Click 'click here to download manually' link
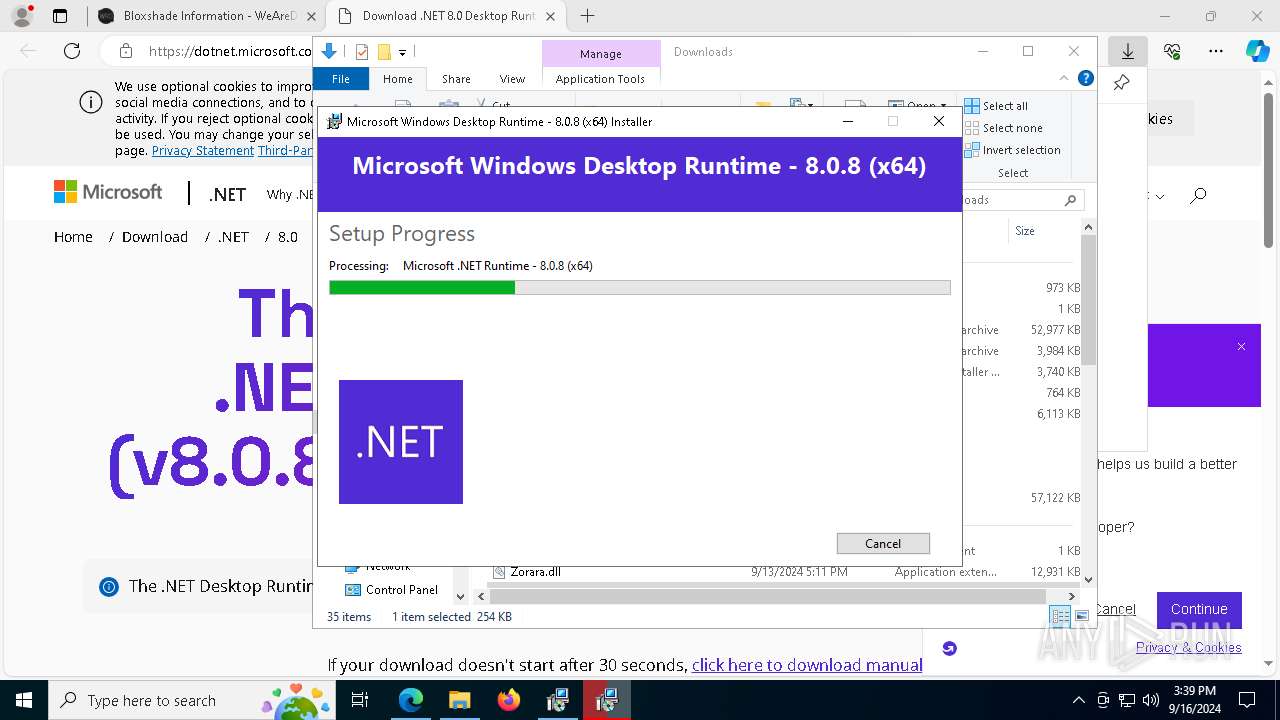 pyautogui.click(x=807, y=665)
